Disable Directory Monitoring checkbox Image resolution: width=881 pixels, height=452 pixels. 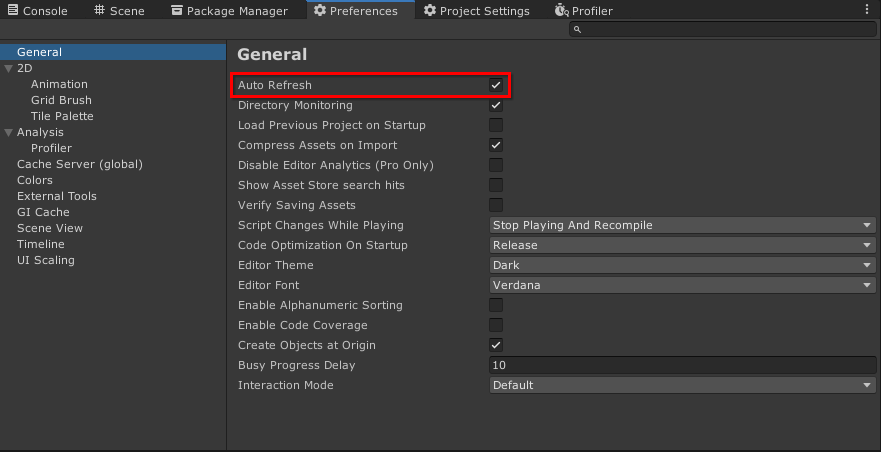[496, 105]
